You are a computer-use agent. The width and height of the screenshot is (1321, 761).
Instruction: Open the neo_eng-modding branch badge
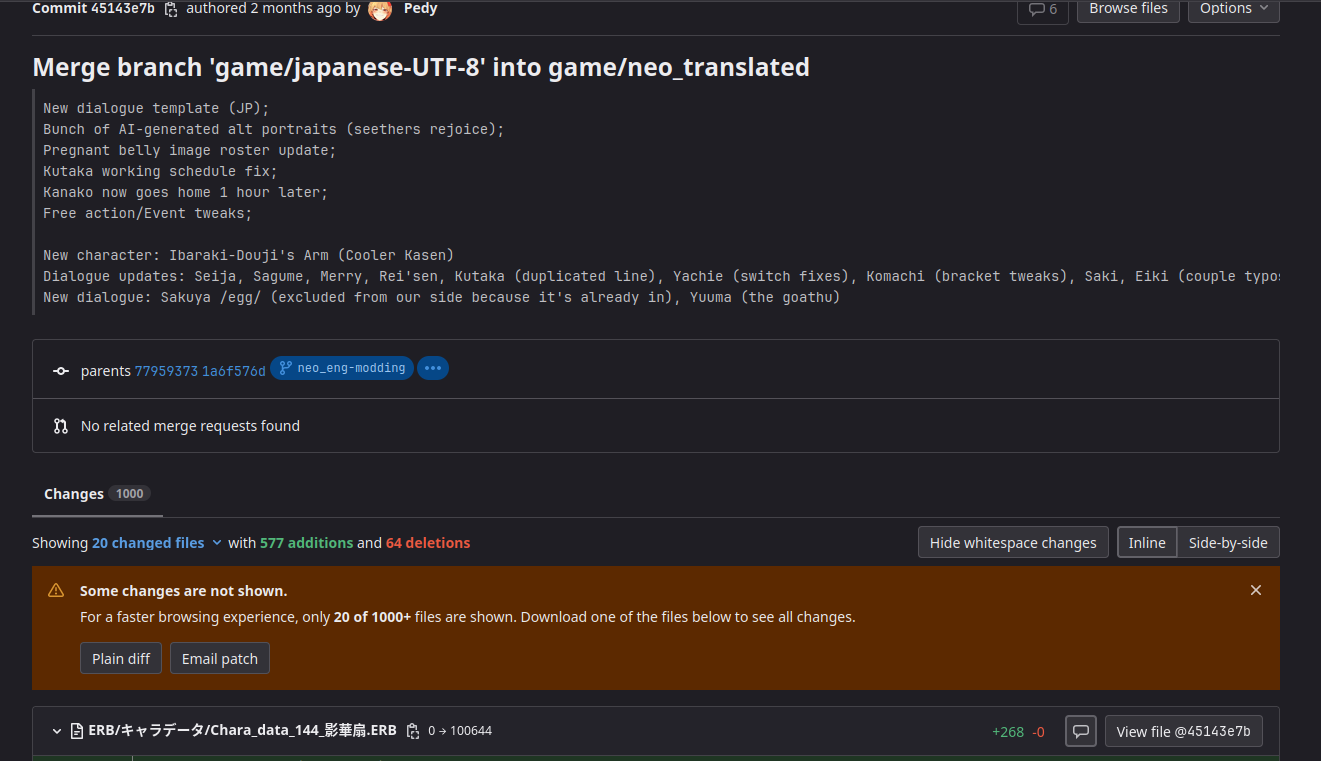(x=342, y=368)
